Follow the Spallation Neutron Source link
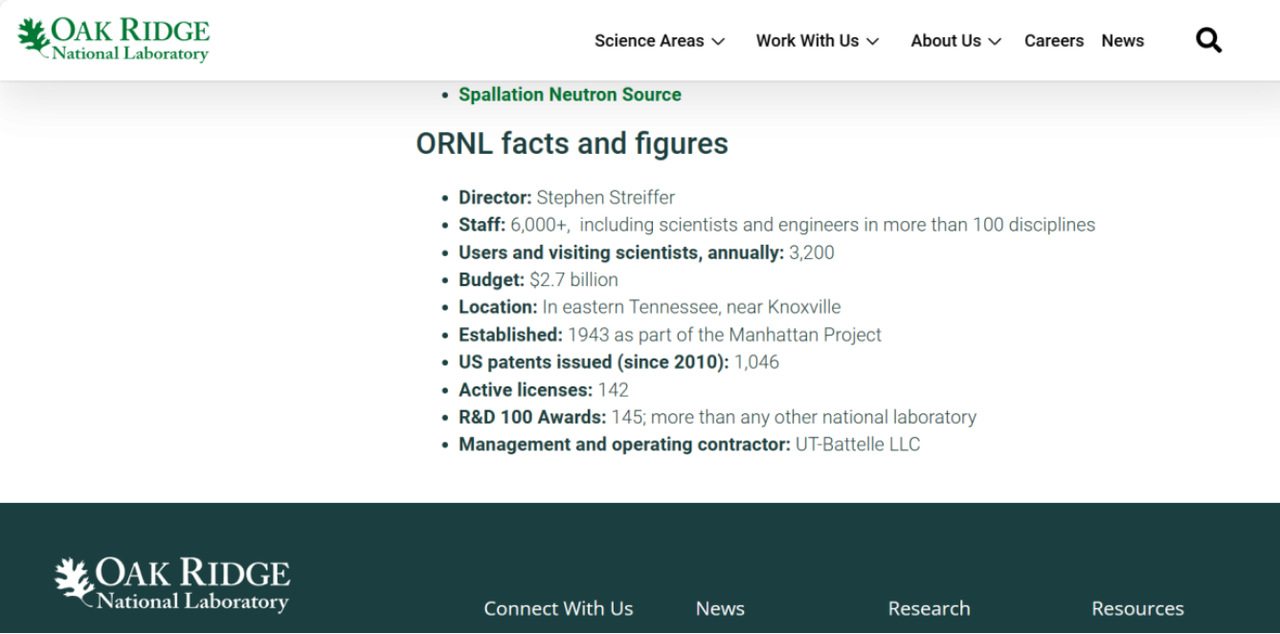Image resolution: width=1280 pixels, height=634 pixels. coord(570,95)
